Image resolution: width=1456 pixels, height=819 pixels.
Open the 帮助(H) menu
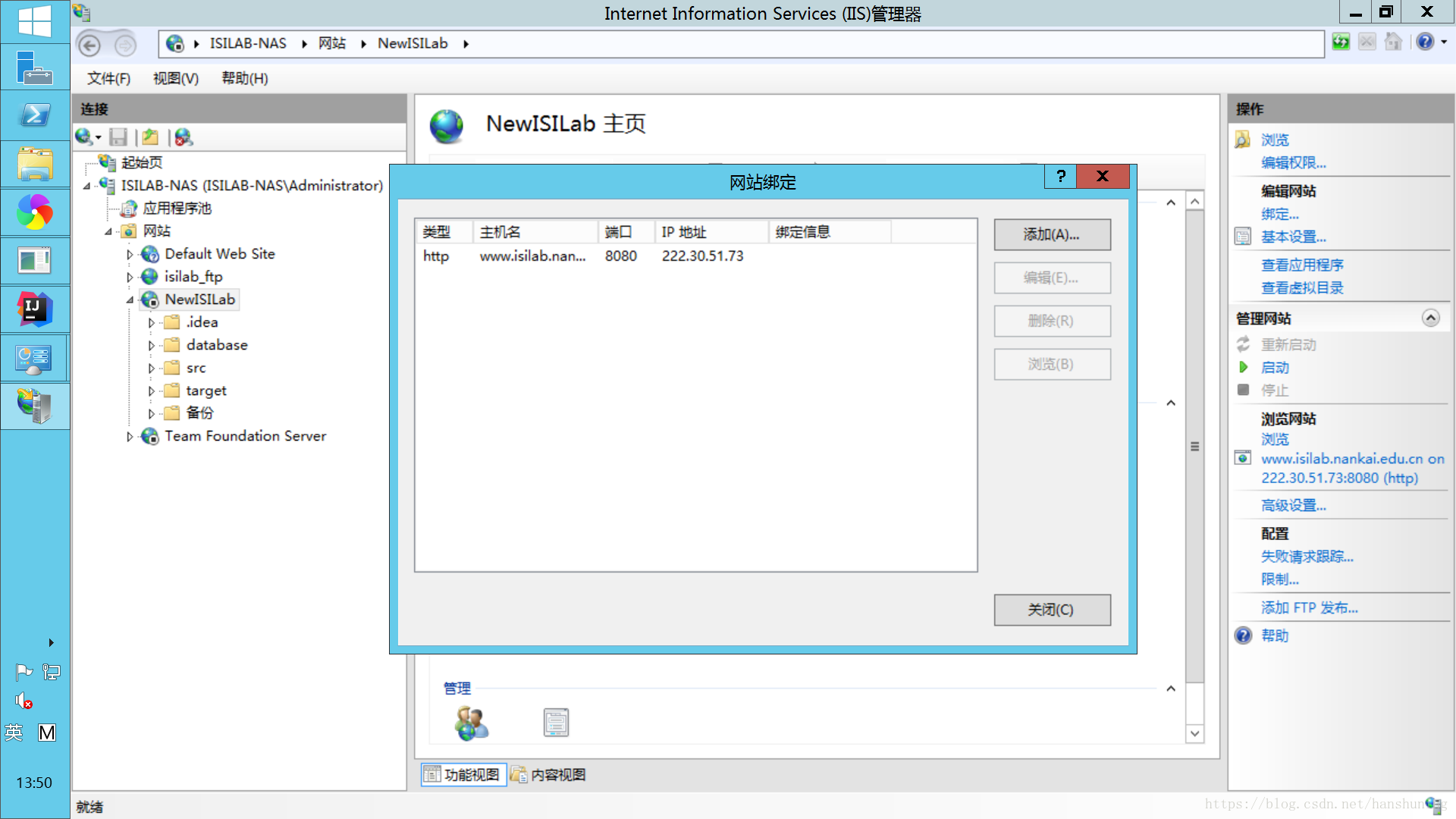[x=244, y=78]
